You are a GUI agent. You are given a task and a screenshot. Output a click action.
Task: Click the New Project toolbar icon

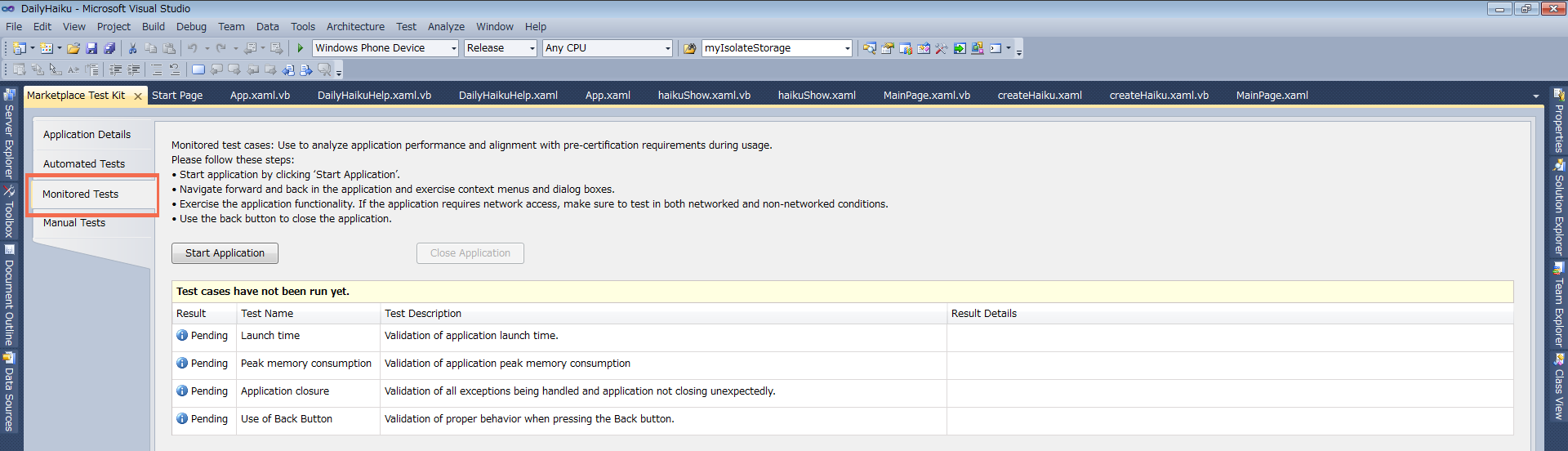pyautogui.click(x=20, y=48)
